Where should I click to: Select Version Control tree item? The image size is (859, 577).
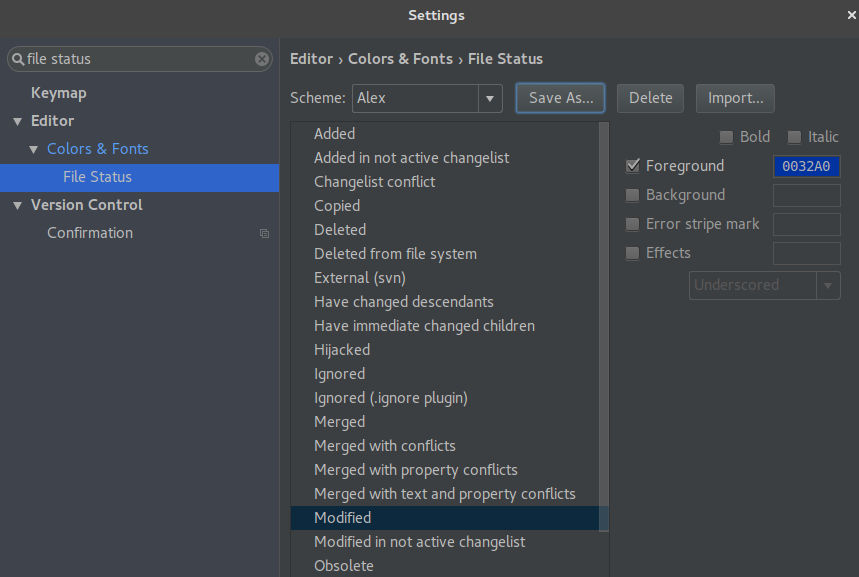(x=87, y=205)
